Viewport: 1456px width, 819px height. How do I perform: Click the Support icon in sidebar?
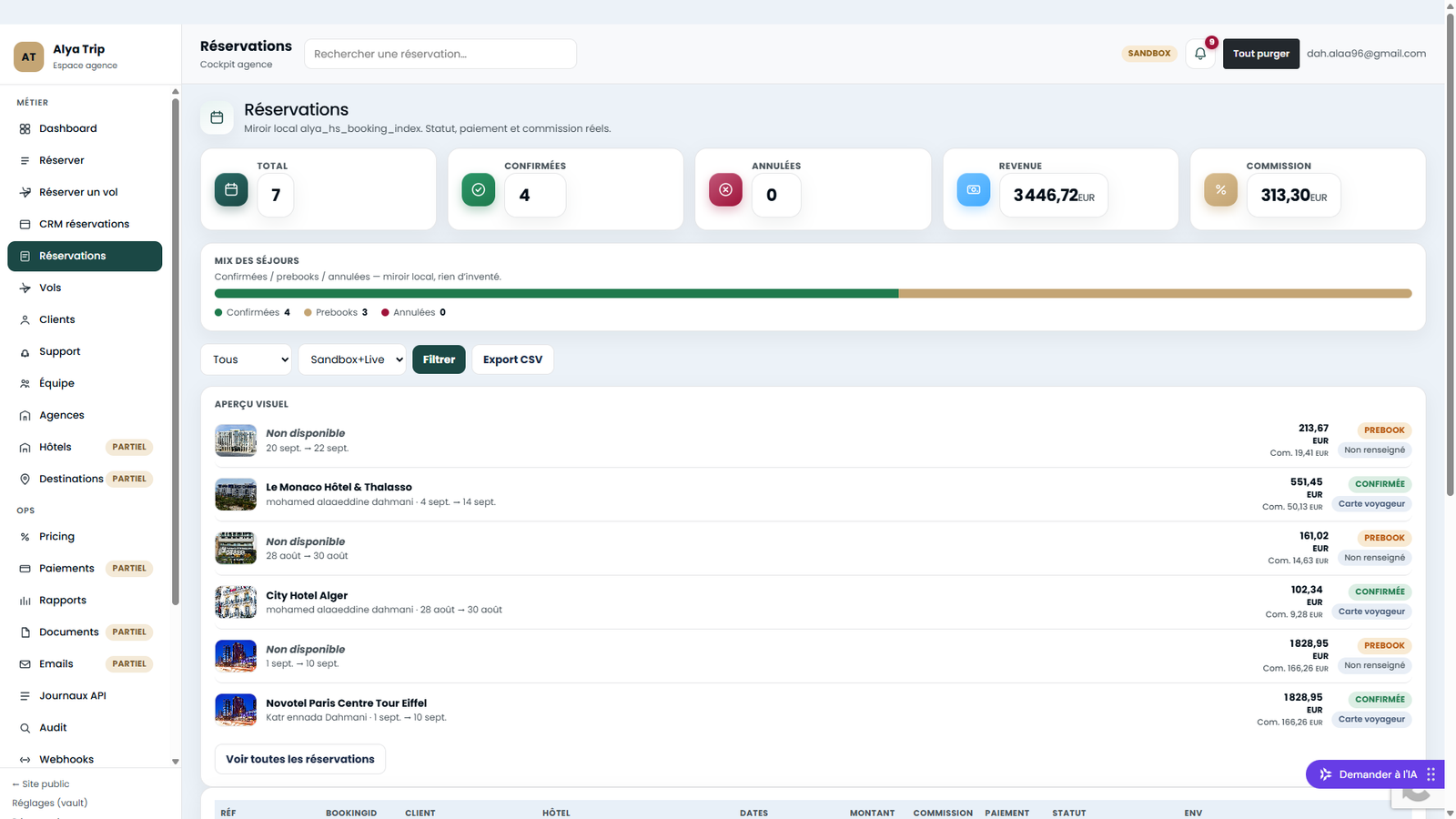25,351
